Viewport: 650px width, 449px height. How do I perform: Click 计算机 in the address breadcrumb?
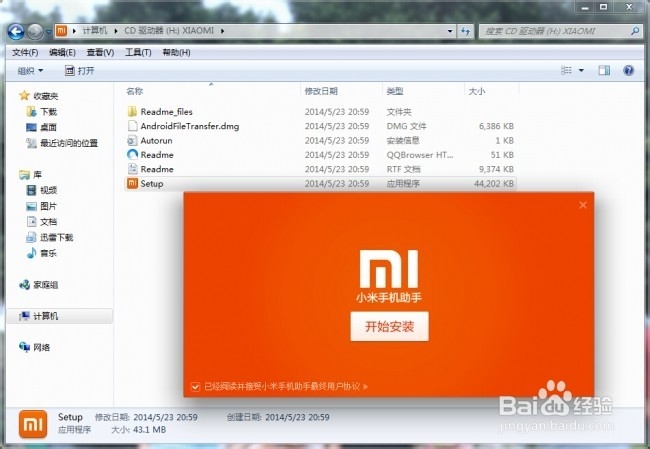pyautogui.click(x=95, y=31)
